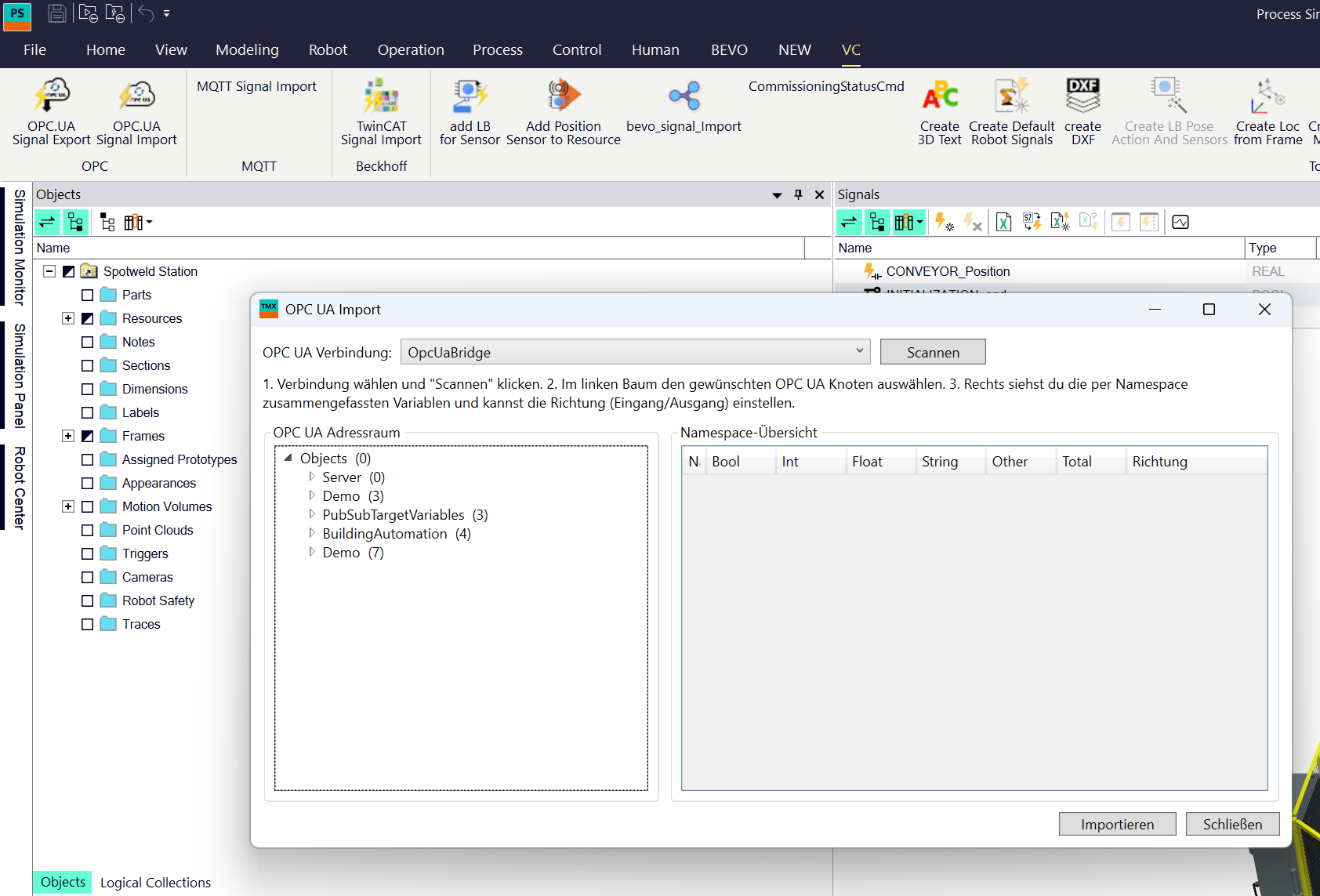The image size is (1320, 896).
Task: Launch TwinCAT Signal Import
Action: (381, 111)
